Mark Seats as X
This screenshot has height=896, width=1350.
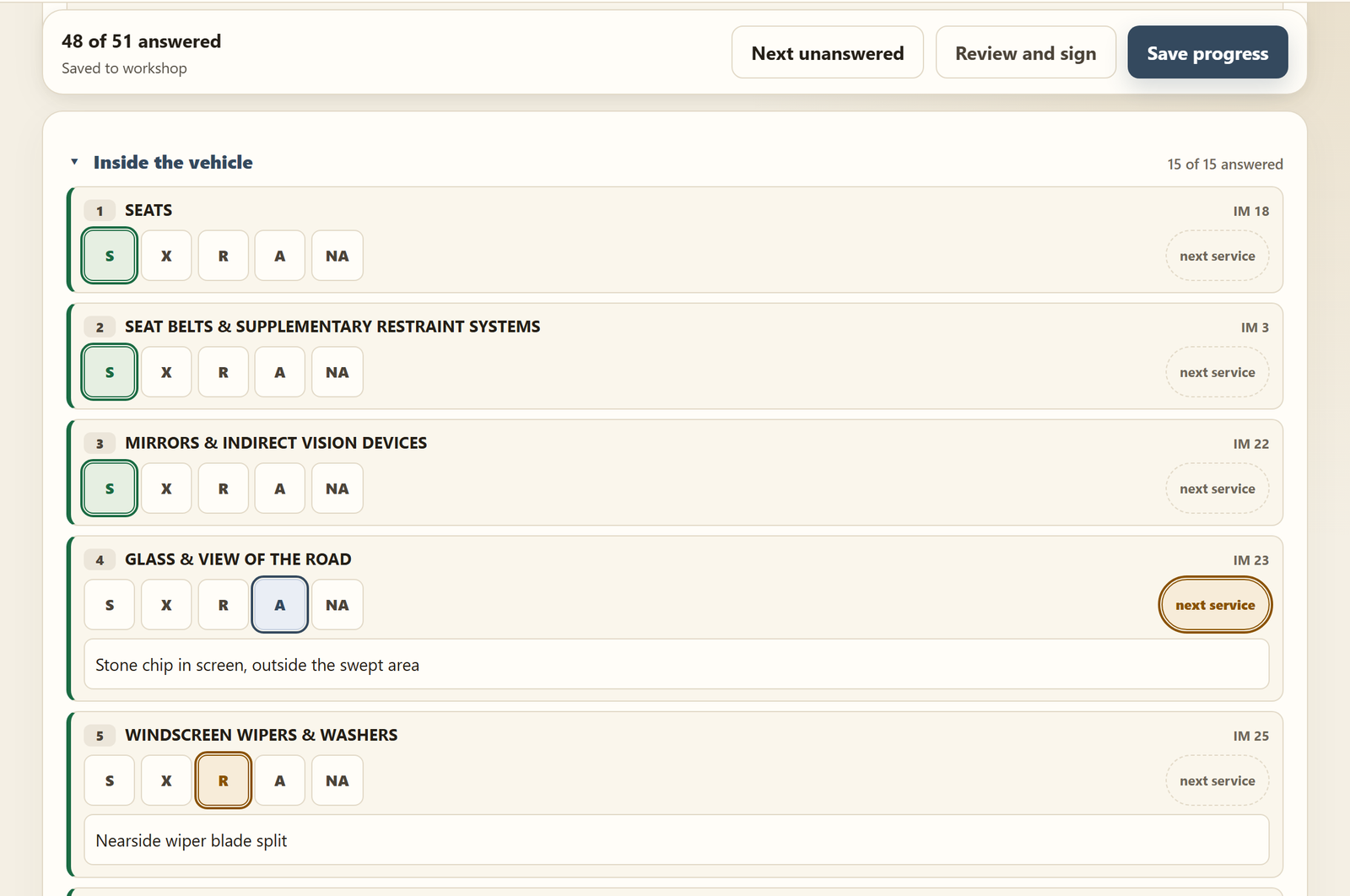click(x=166, y=256)
